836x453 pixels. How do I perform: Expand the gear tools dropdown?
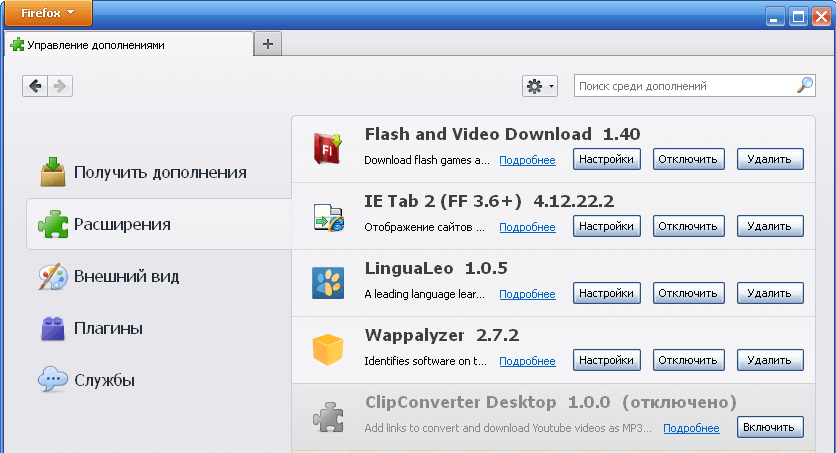540,86
